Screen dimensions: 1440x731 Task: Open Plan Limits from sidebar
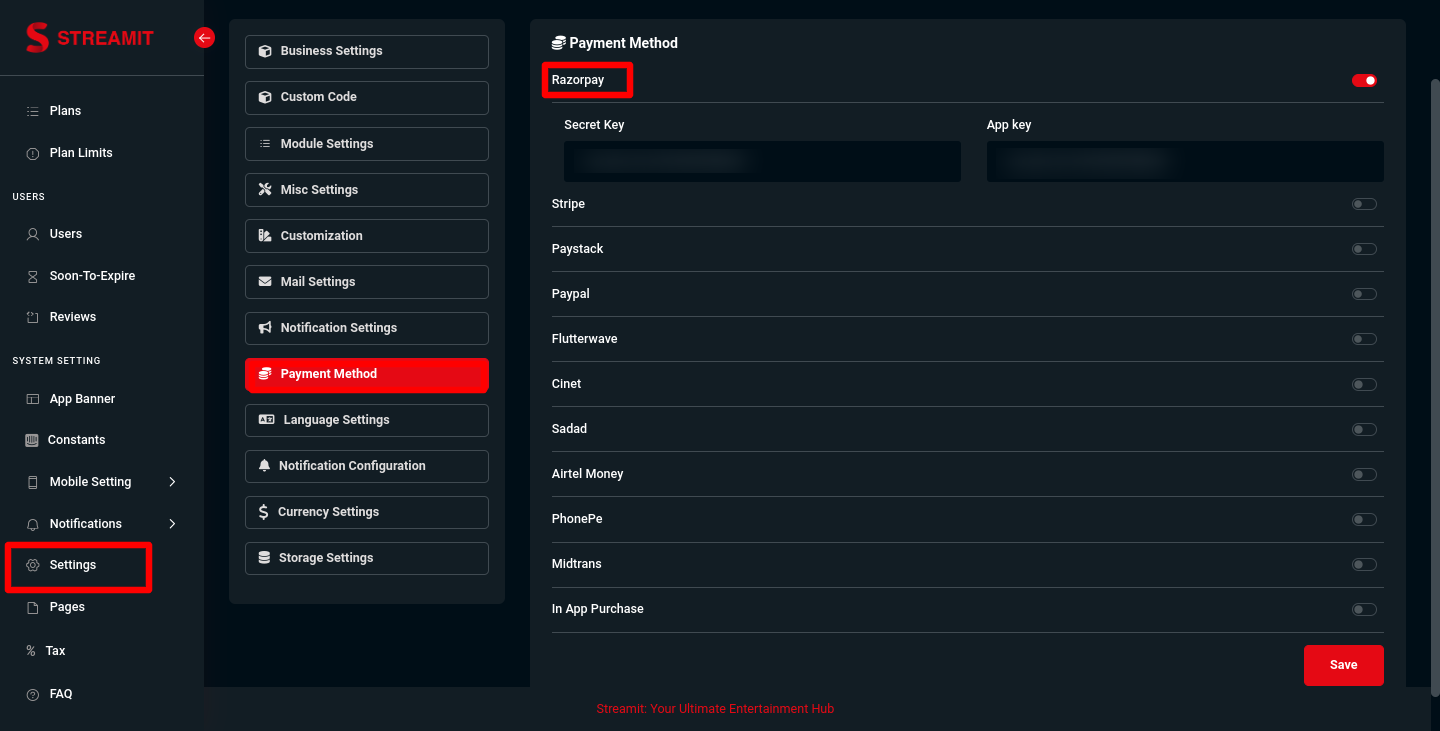(x=81, y=153)
